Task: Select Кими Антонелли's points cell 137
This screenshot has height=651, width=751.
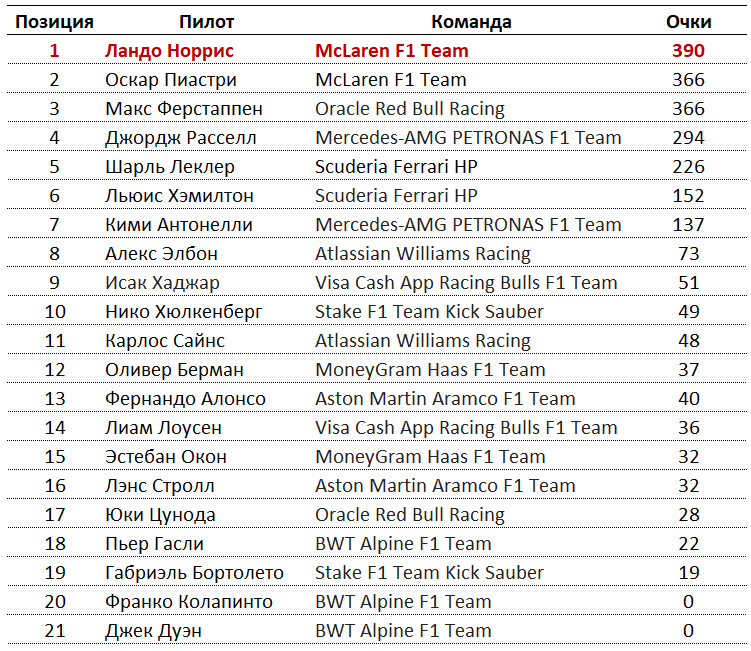Action: [688, 225]
